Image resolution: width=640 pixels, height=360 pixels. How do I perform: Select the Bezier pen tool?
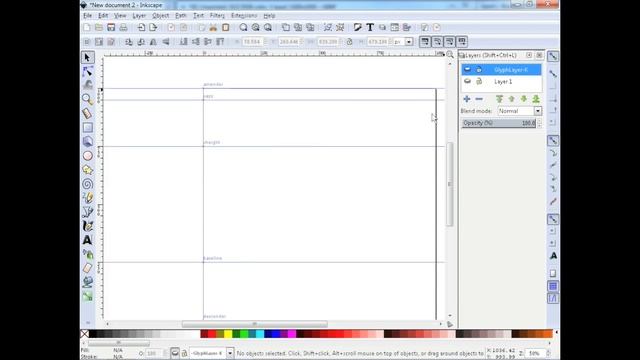[x=87, y=212]
